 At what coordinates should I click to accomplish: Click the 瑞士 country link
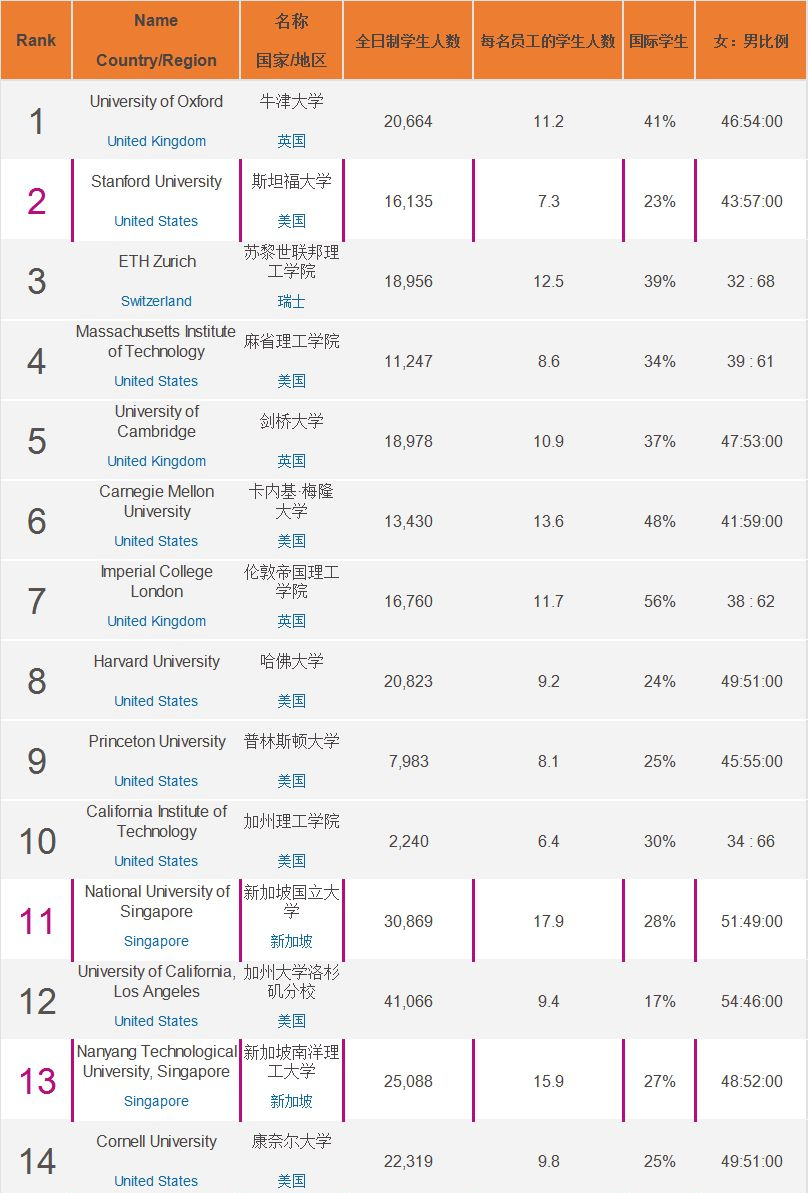pos(291,301)
